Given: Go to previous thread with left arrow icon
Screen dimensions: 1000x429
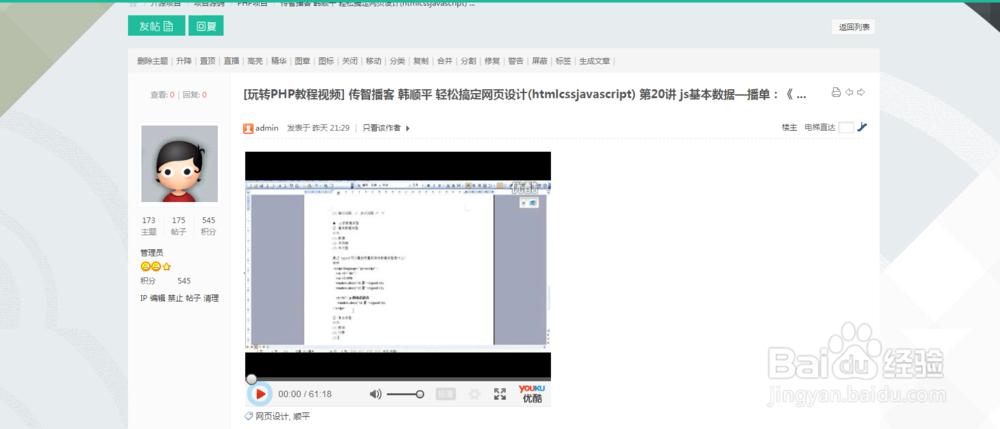Looking at the screenshot, I should 849,92.
